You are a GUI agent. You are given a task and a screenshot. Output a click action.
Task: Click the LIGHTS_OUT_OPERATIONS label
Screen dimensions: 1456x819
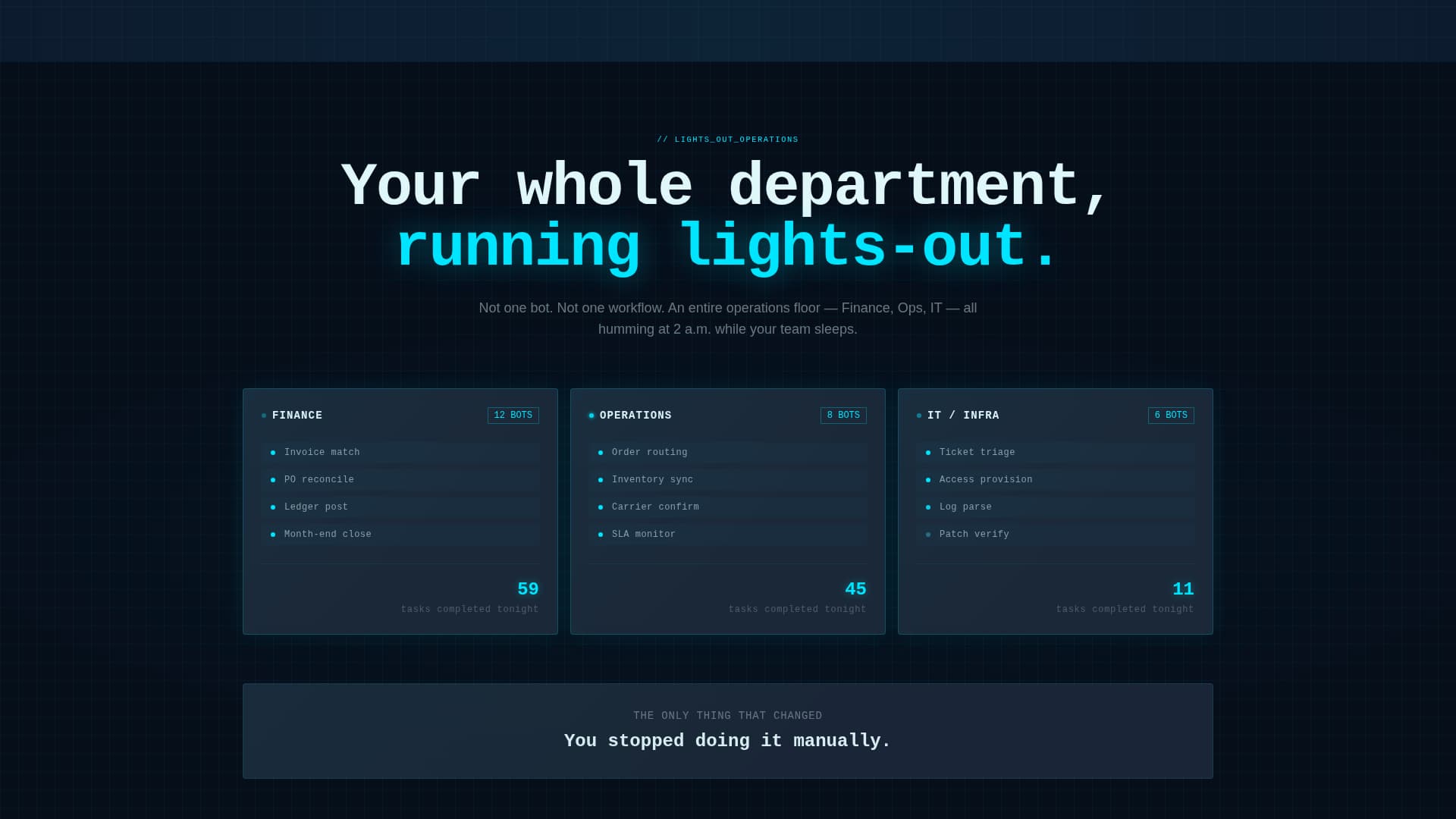click(728, 140)
